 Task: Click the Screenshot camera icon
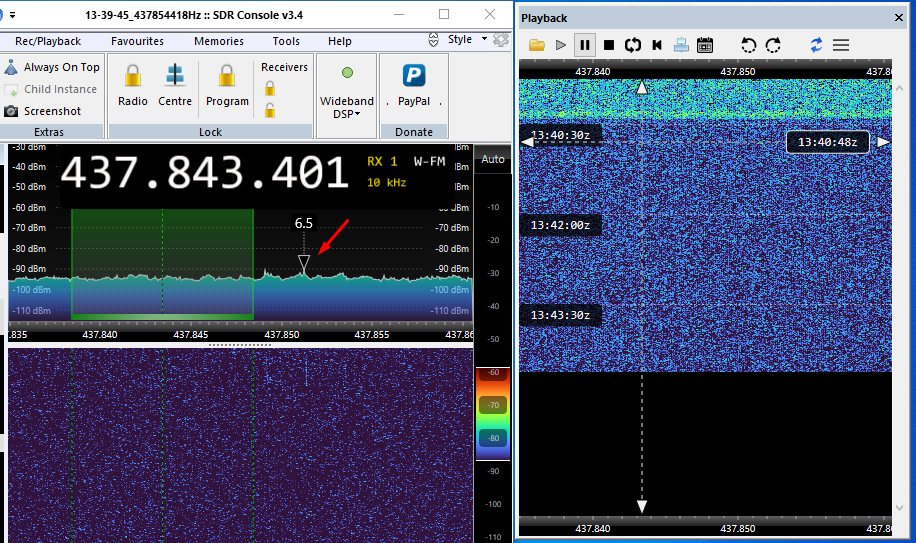coord(11,111)
